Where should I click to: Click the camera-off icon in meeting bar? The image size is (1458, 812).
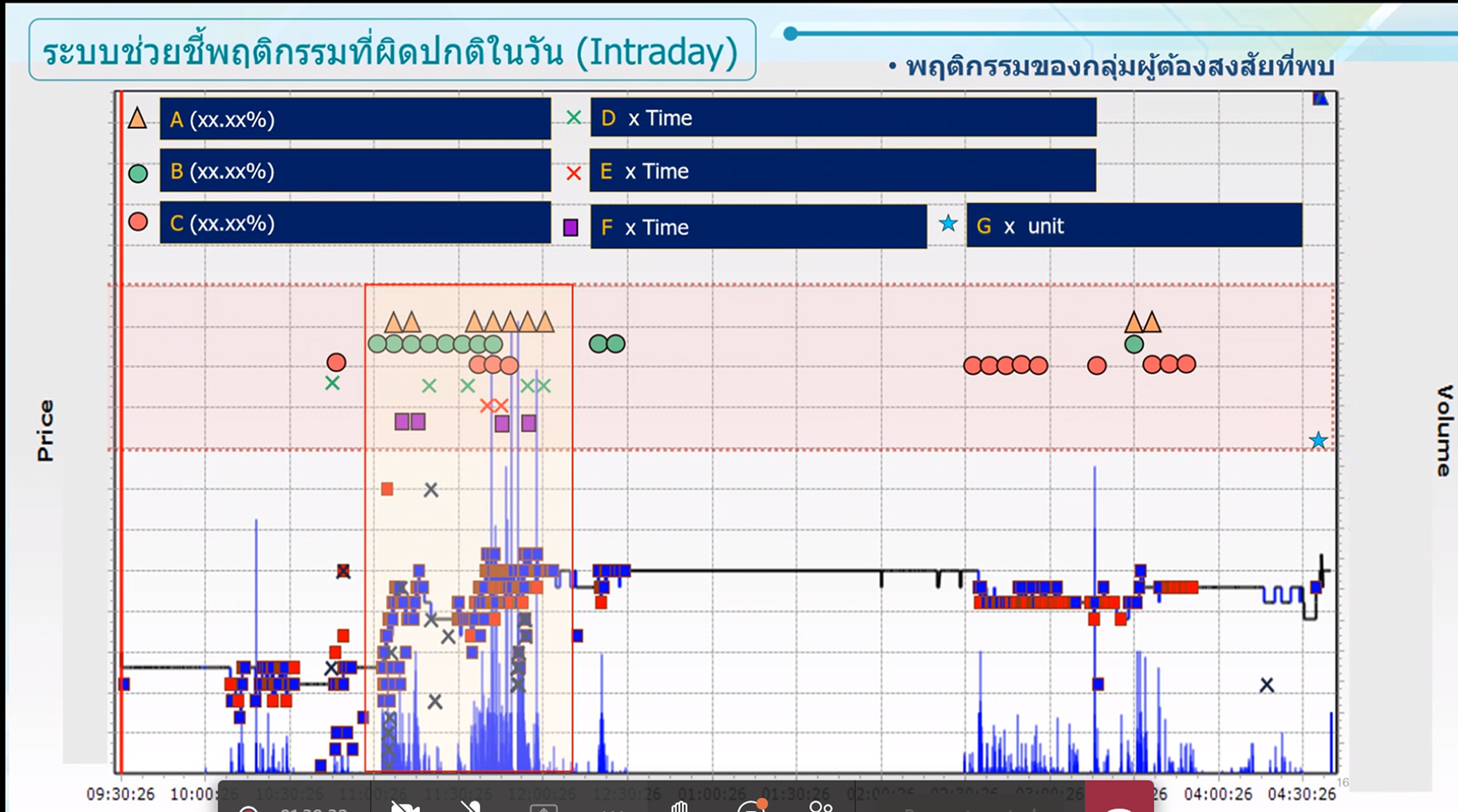[x=405, y=806]
